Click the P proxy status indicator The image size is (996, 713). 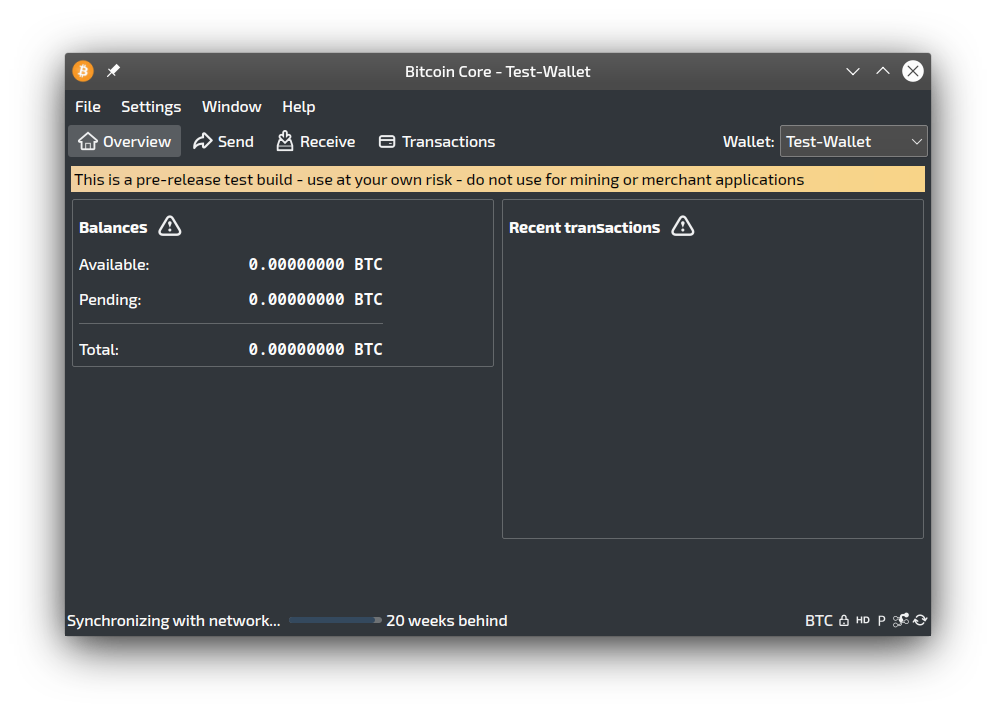click(x=882, y=621)
